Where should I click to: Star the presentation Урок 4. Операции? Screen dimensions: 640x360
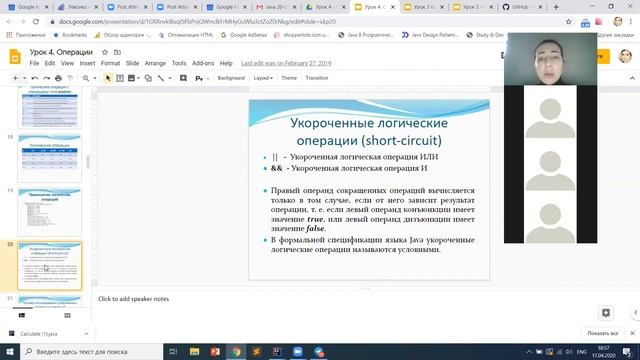[105, 52]
